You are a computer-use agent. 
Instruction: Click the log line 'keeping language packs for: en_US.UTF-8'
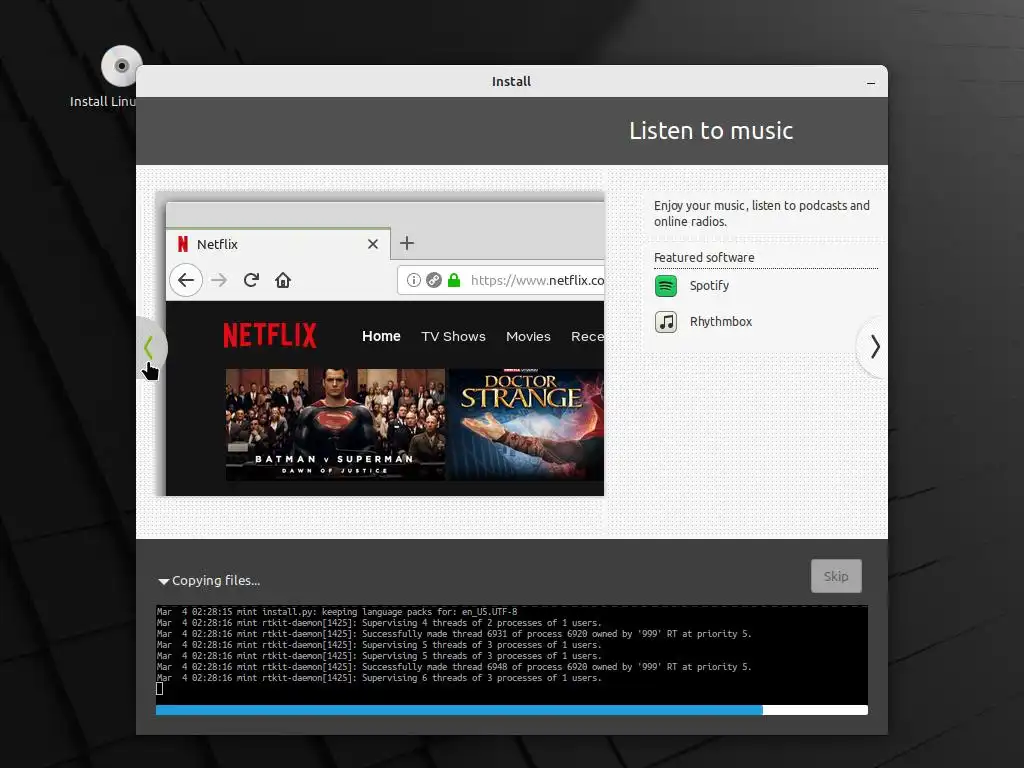tap(337, 612)
